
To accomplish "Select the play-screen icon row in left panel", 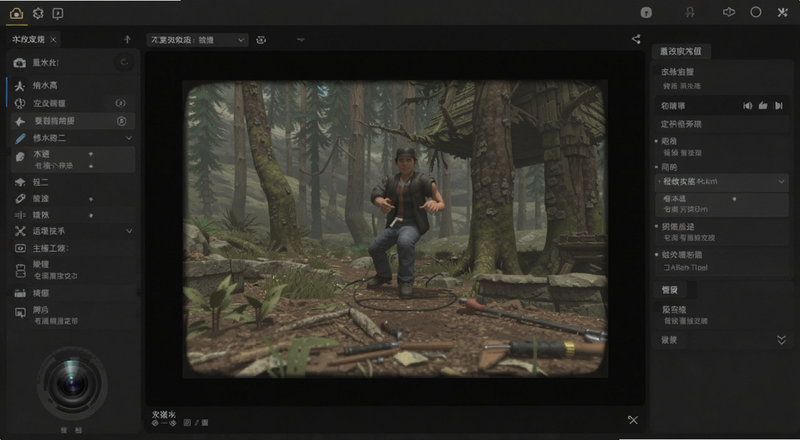I will point(73,248).
